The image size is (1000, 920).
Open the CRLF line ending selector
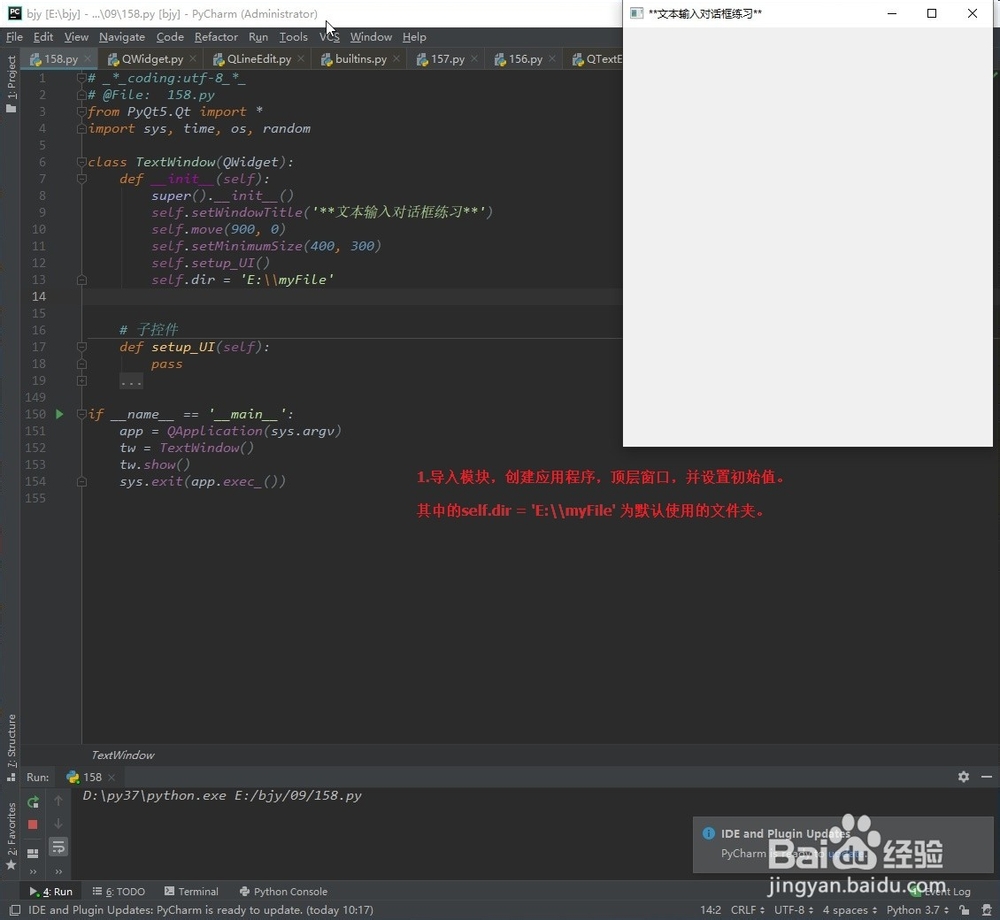click(746, 910)
